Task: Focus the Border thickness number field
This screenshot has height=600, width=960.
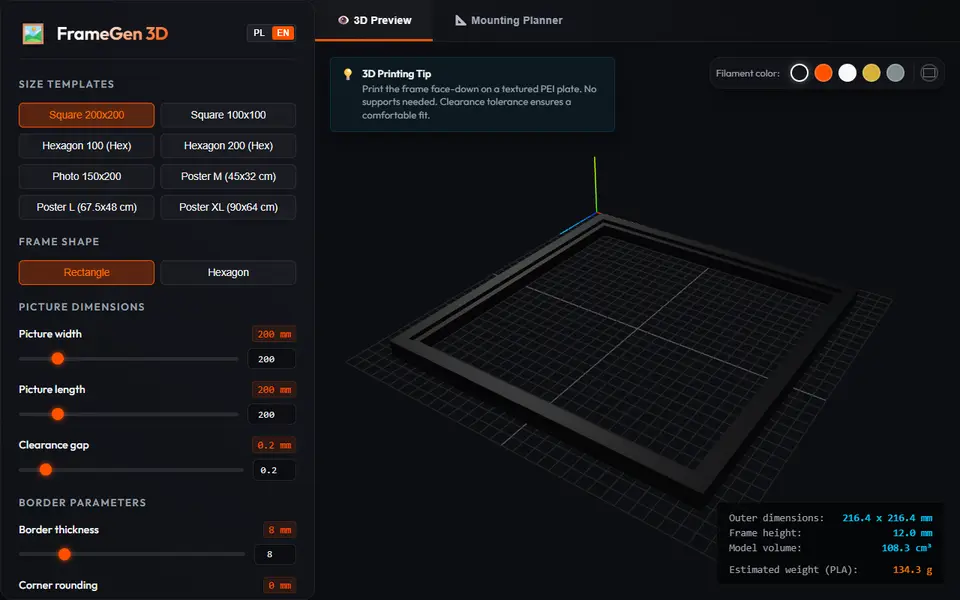Action: click(275, 555)
